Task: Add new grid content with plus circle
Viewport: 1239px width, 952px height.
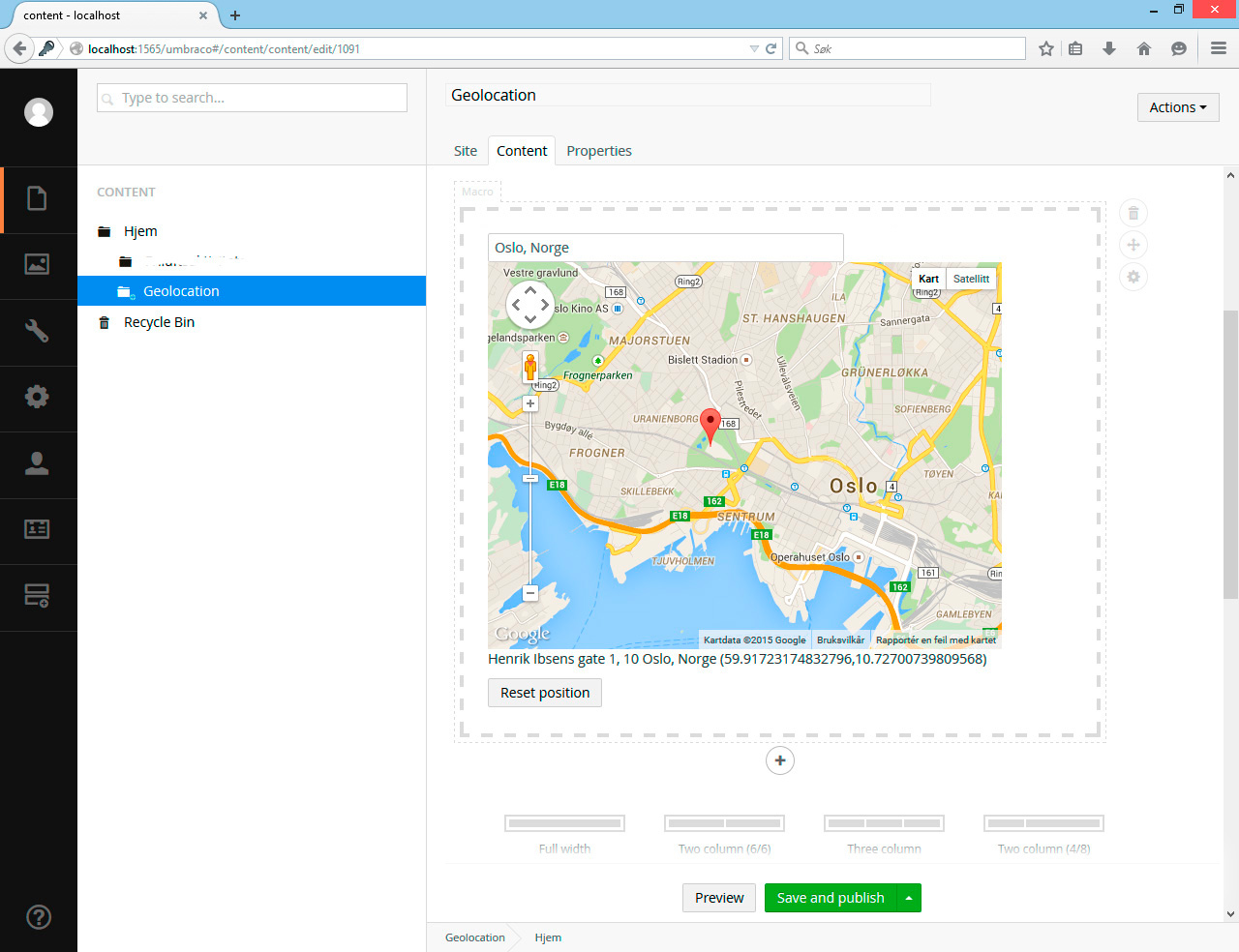Action: (x=780, y=760)
